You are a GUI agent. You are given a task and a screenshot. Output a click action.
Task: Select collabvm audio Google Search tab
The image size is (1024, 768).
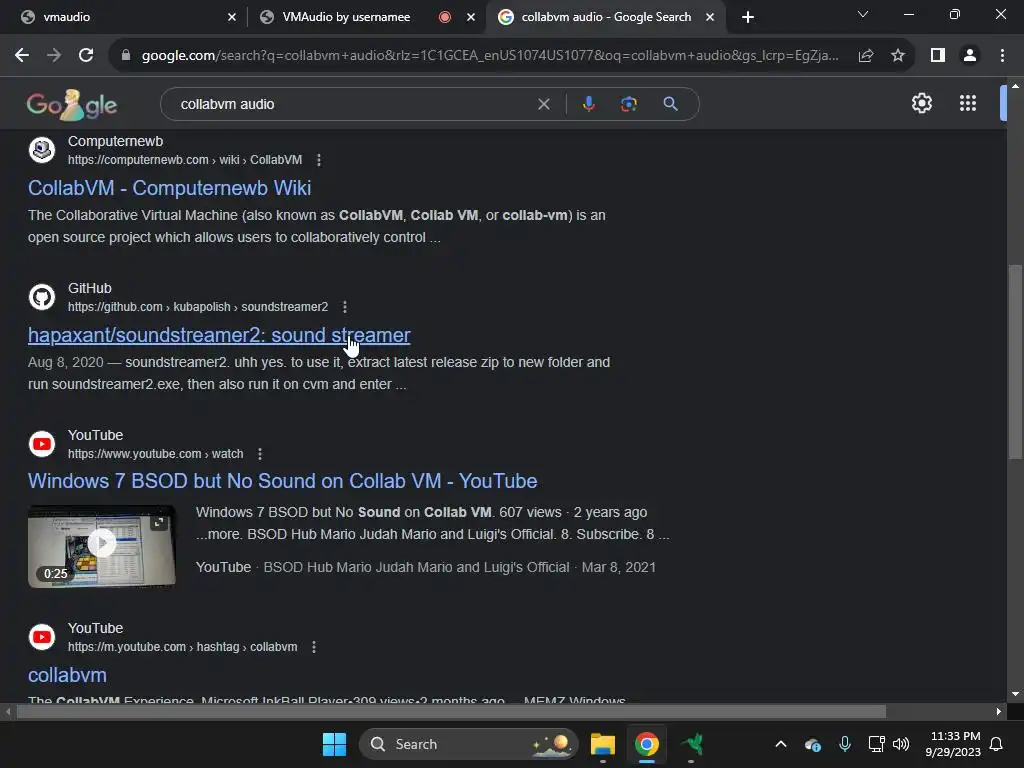(606, 17)
